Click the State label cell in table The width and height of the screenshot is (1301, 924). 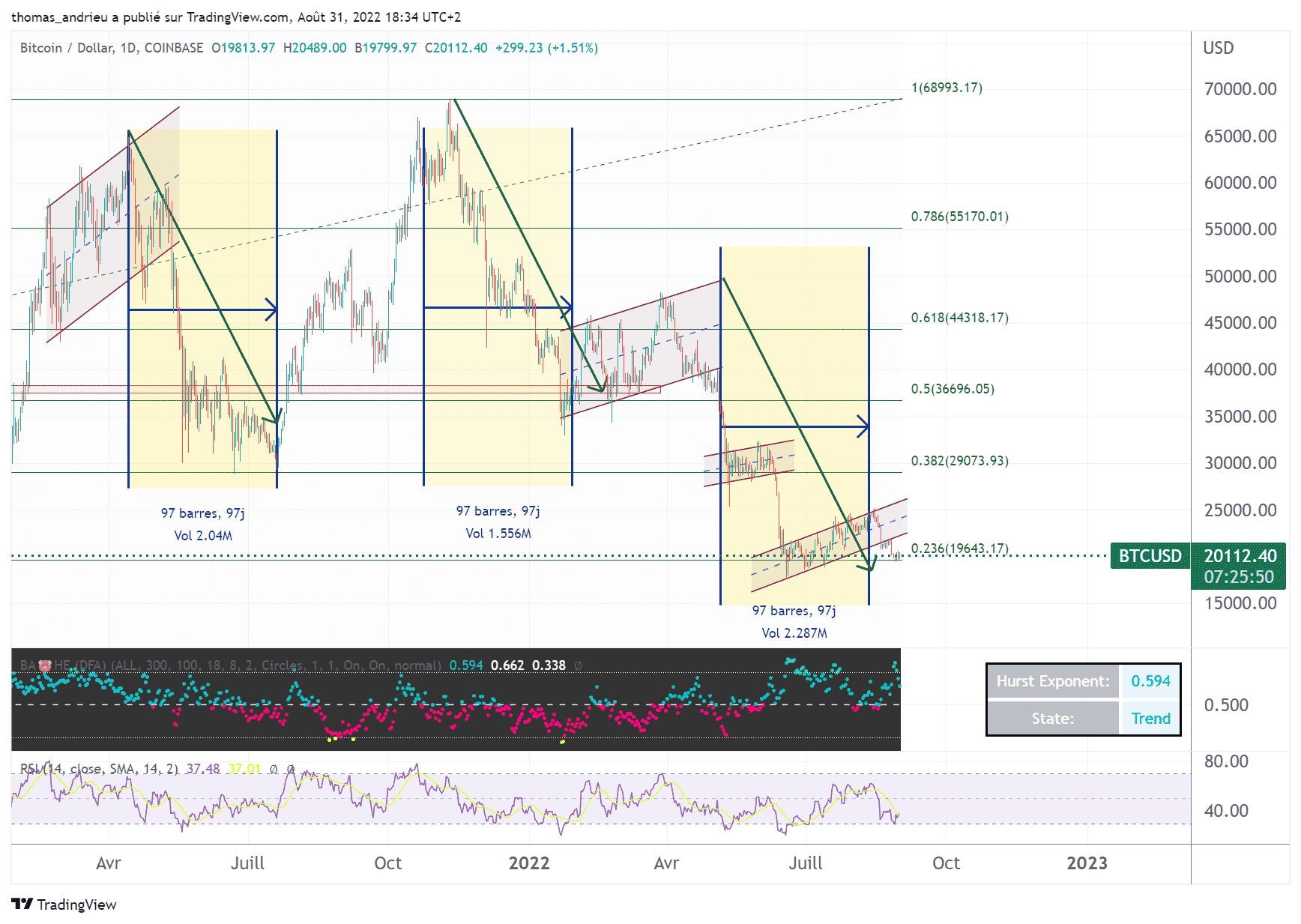pyautogui.click(x=1053, y=719)
